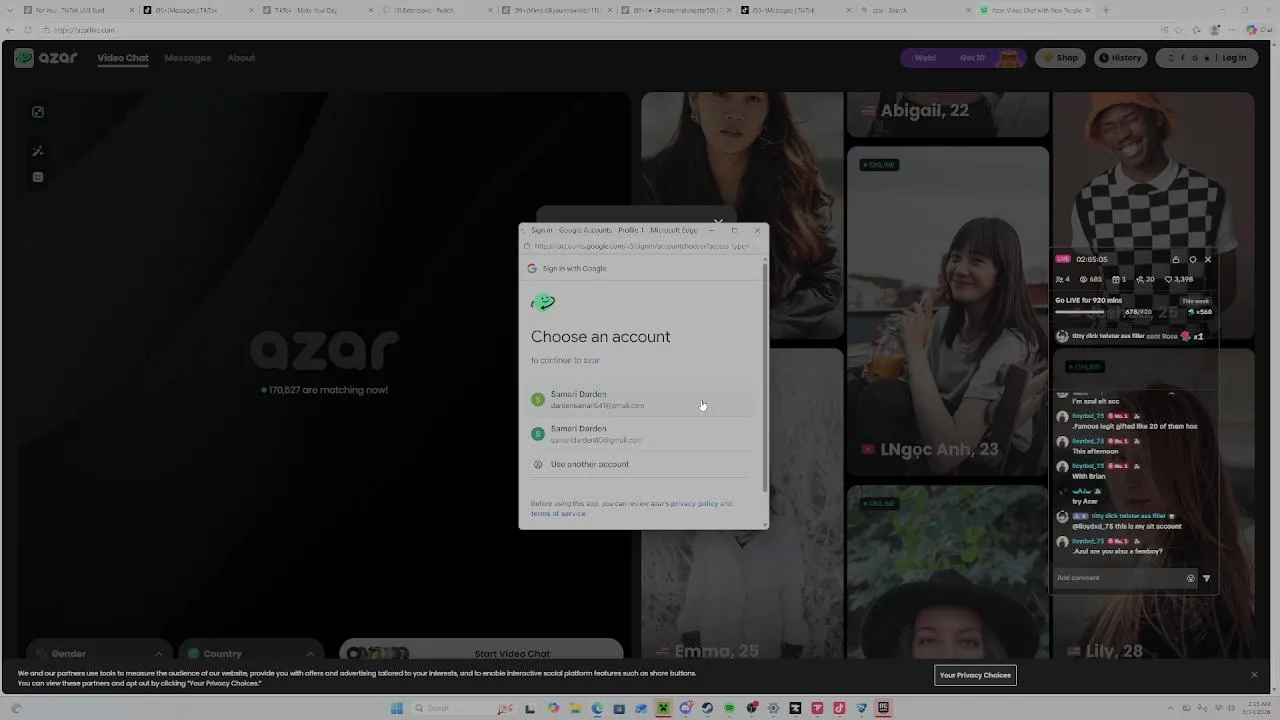Open the Video Chat tab
This screenshot has height=720, width=1280.
click(x=123, y=58)
